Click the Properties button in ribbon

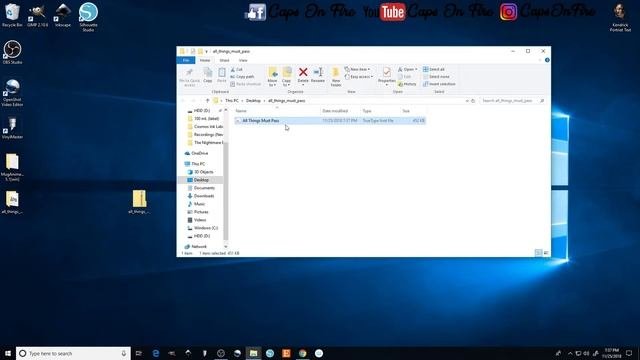pos(386,77)
